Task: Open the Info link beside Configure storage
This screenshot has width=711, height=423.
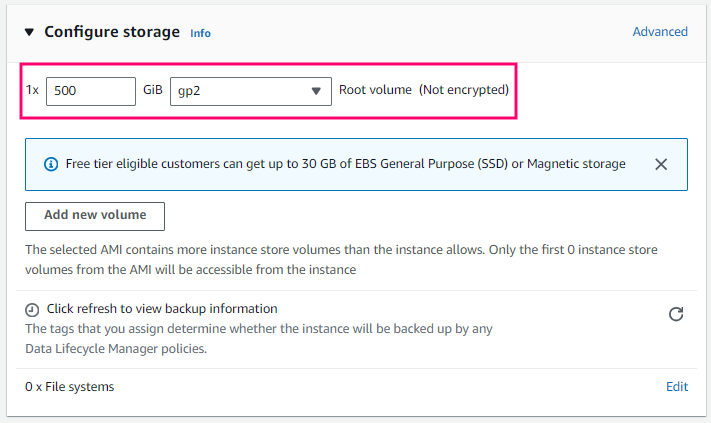Action: 200,33
